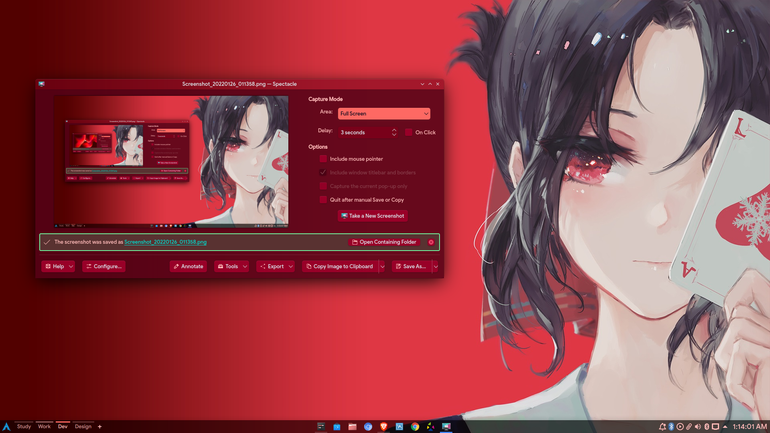
Task: Open the volume control tray icon
Action: (697, 427)
